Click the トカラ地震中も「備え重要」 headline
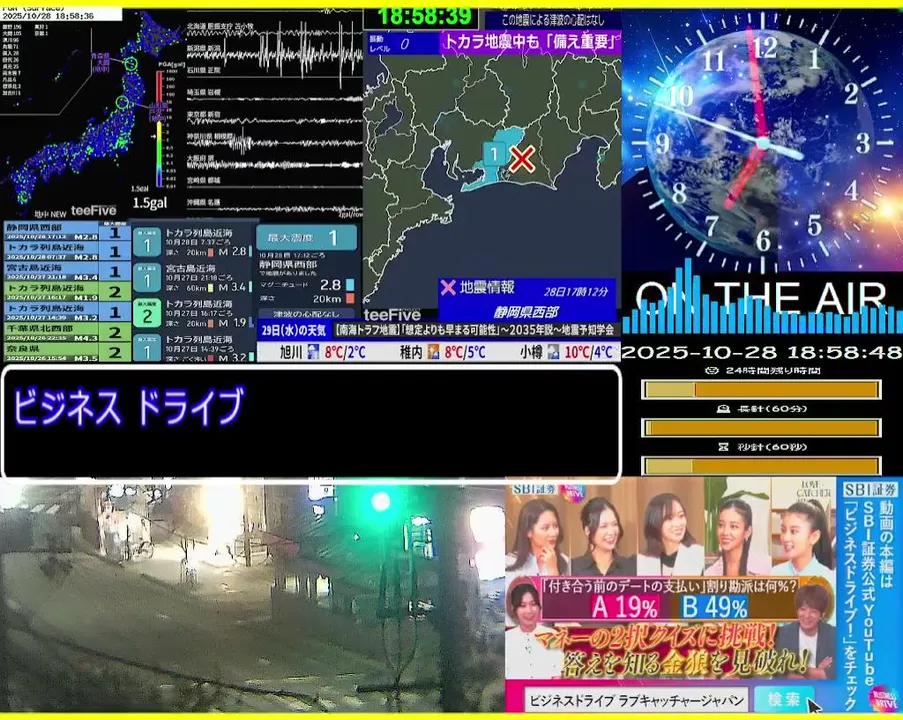 click(530, 42)
